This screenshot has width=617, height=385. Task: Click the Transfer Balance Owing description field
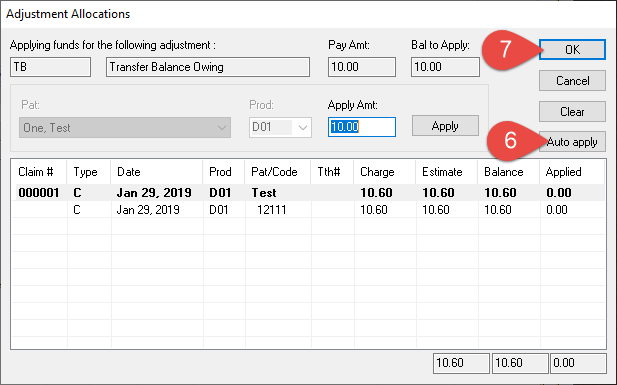pyautogui.click(x=208, y=67)
